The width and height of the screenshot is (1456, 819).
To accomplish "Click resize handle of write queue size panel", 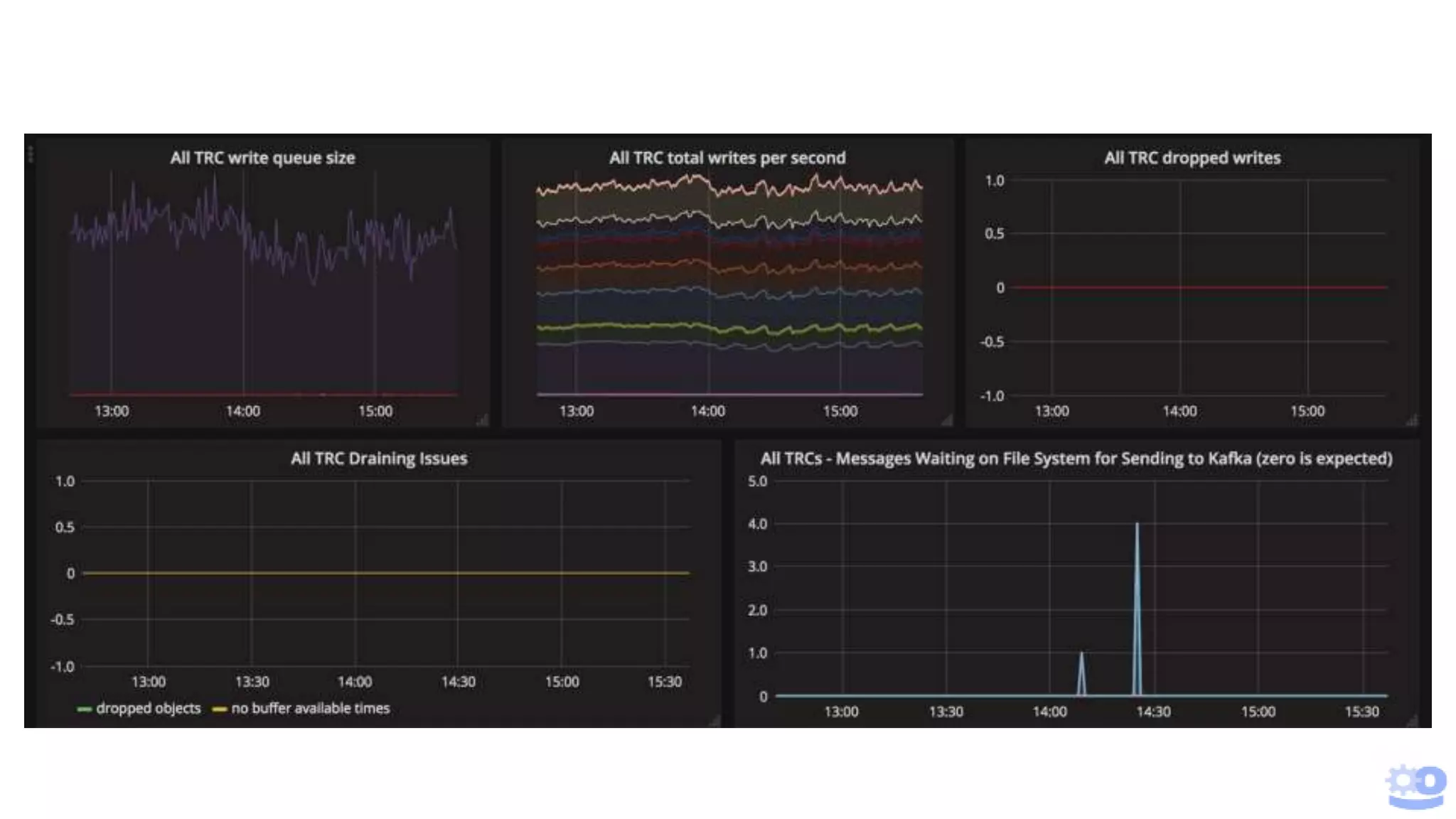I will (x=482, y=420).
